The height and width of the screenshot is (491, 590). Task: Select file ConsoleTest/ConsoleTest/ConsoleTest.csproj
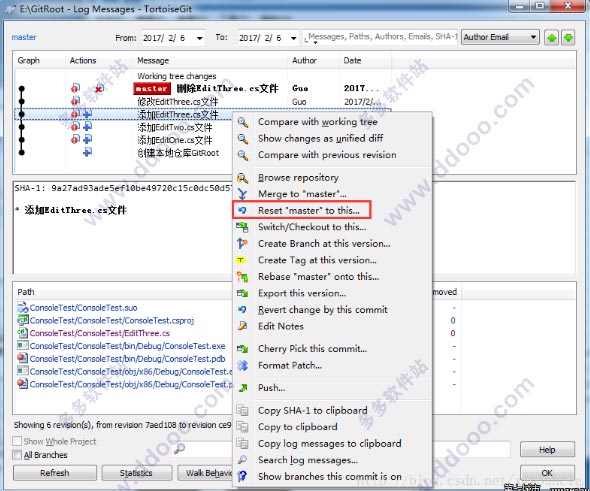click(112, 320)
